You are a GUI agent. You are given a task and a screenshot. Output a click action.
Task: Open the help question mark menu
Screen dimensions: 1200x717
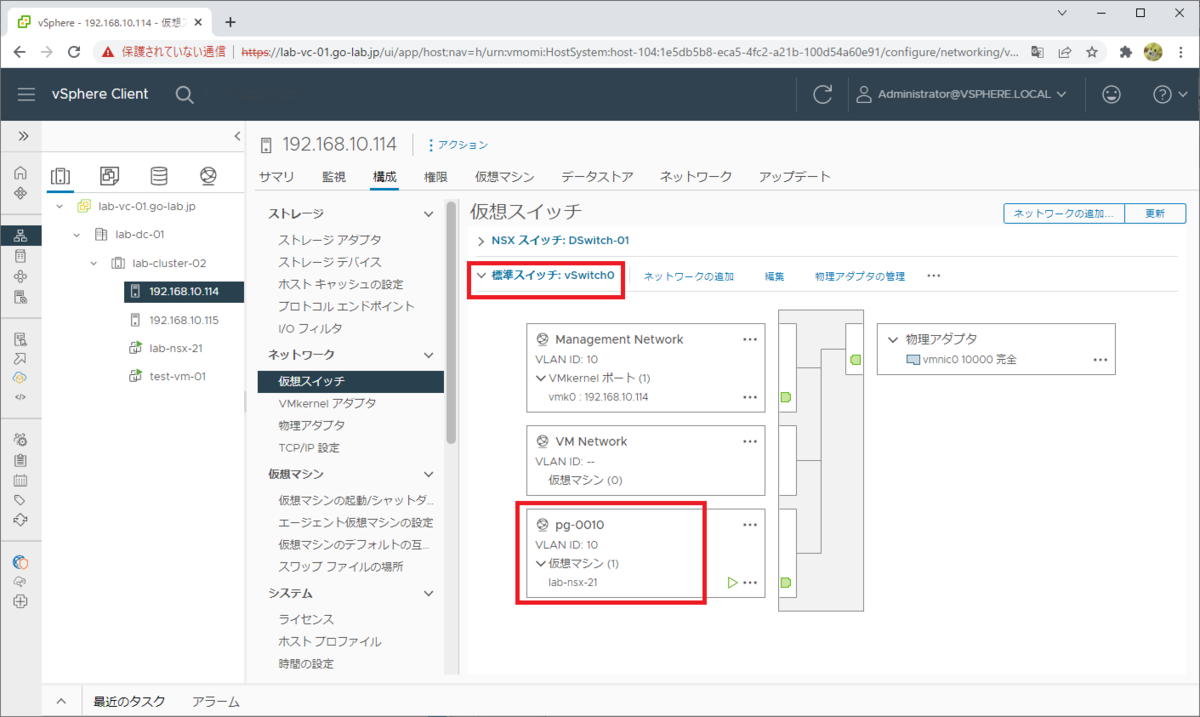tap(1169, 94)
